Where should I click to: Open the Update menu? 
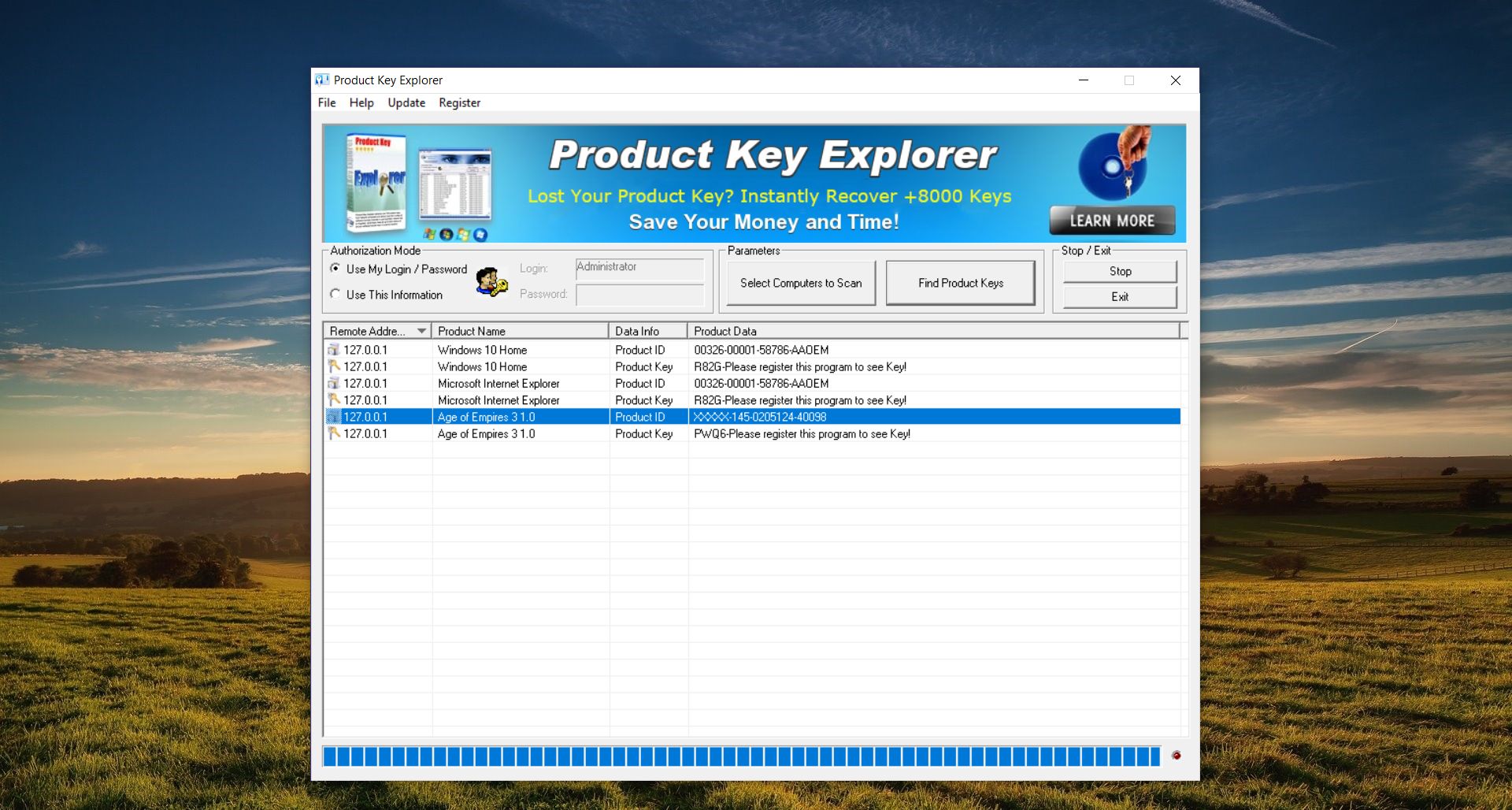(406, 102)
